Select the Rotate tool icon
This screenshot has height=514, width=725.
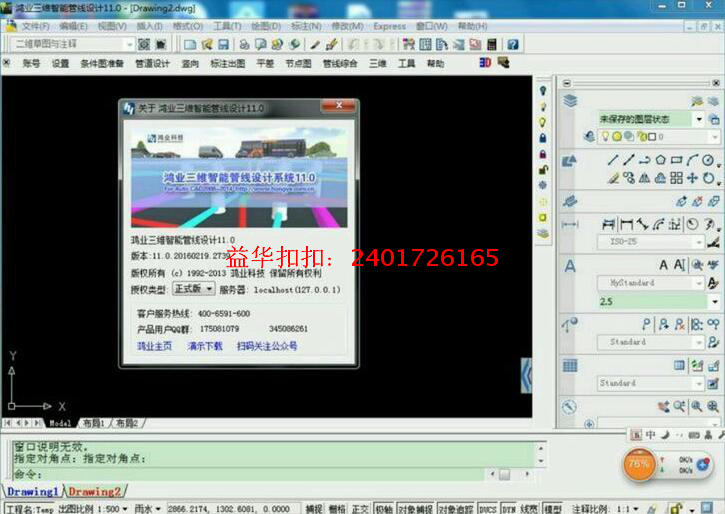[x=708, y=178]
